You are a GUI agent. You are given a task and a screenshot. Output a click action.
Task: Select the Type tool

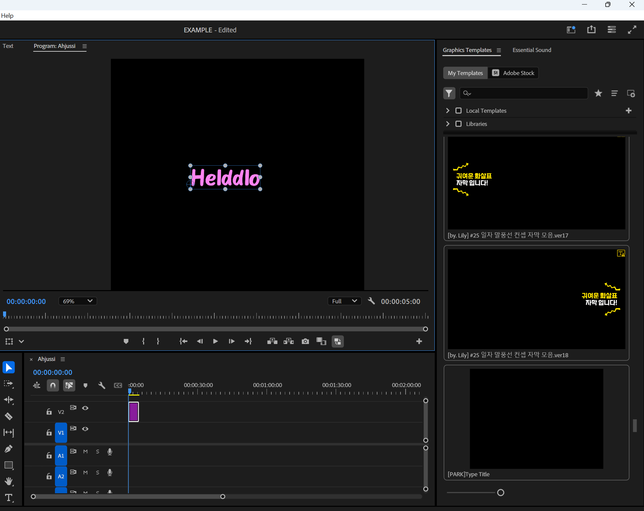(x=9, y=497)
